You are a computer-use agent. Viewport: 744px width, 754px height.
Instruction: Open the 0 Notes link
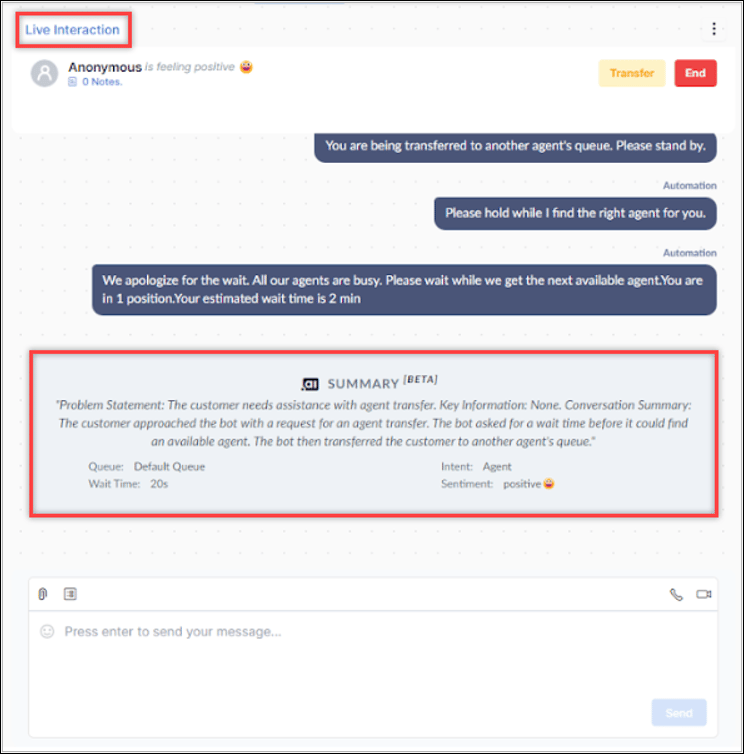point(102,82)
